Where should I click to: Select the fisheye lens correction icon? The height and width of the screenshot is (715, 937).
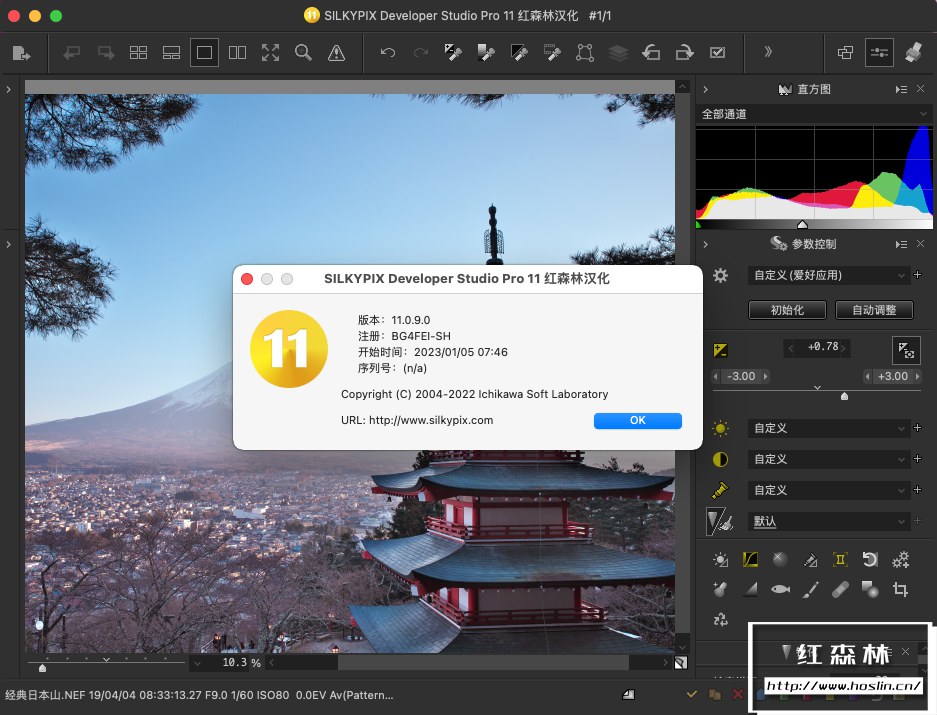[780, 590]
